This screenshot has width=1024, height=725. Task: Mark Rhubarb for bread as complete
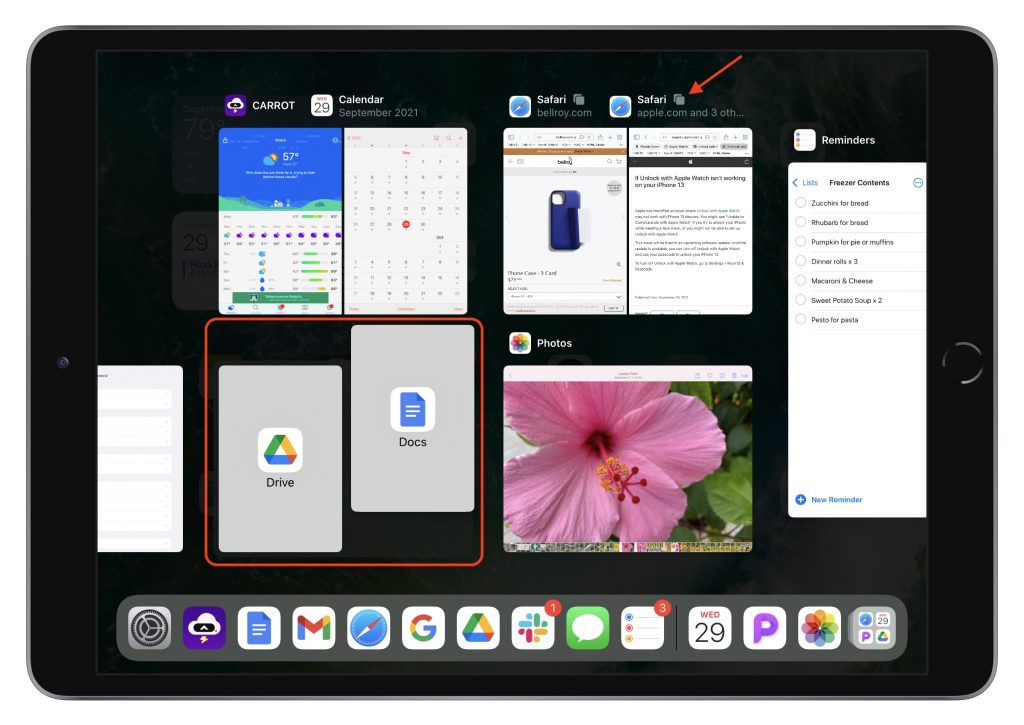(801, 222)
